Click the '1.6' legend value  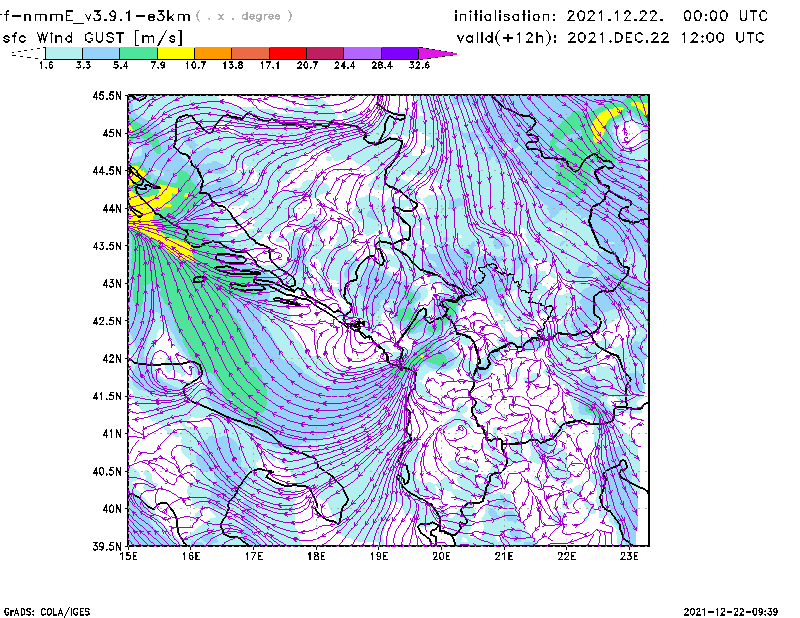(46, 65)
